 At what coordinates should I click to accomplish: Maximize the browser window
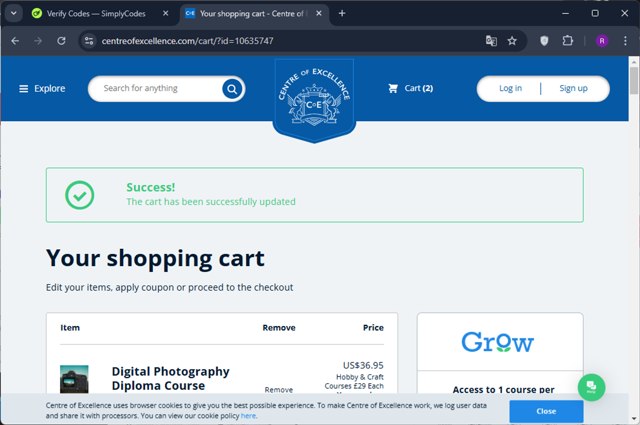595,13
